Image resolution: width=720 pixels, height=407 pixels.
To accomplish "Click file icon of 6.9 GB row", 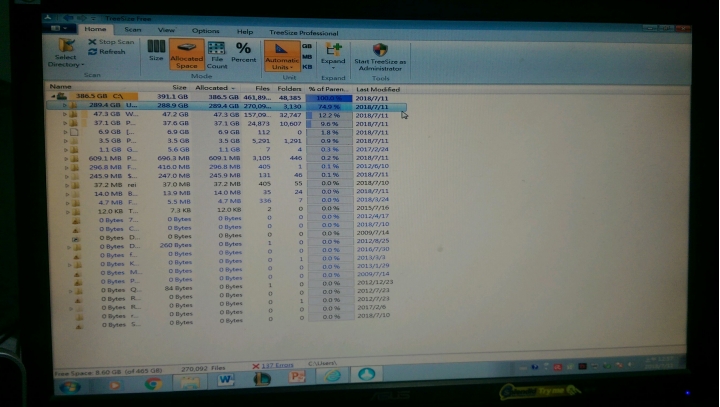I will (x=74, y=132).
